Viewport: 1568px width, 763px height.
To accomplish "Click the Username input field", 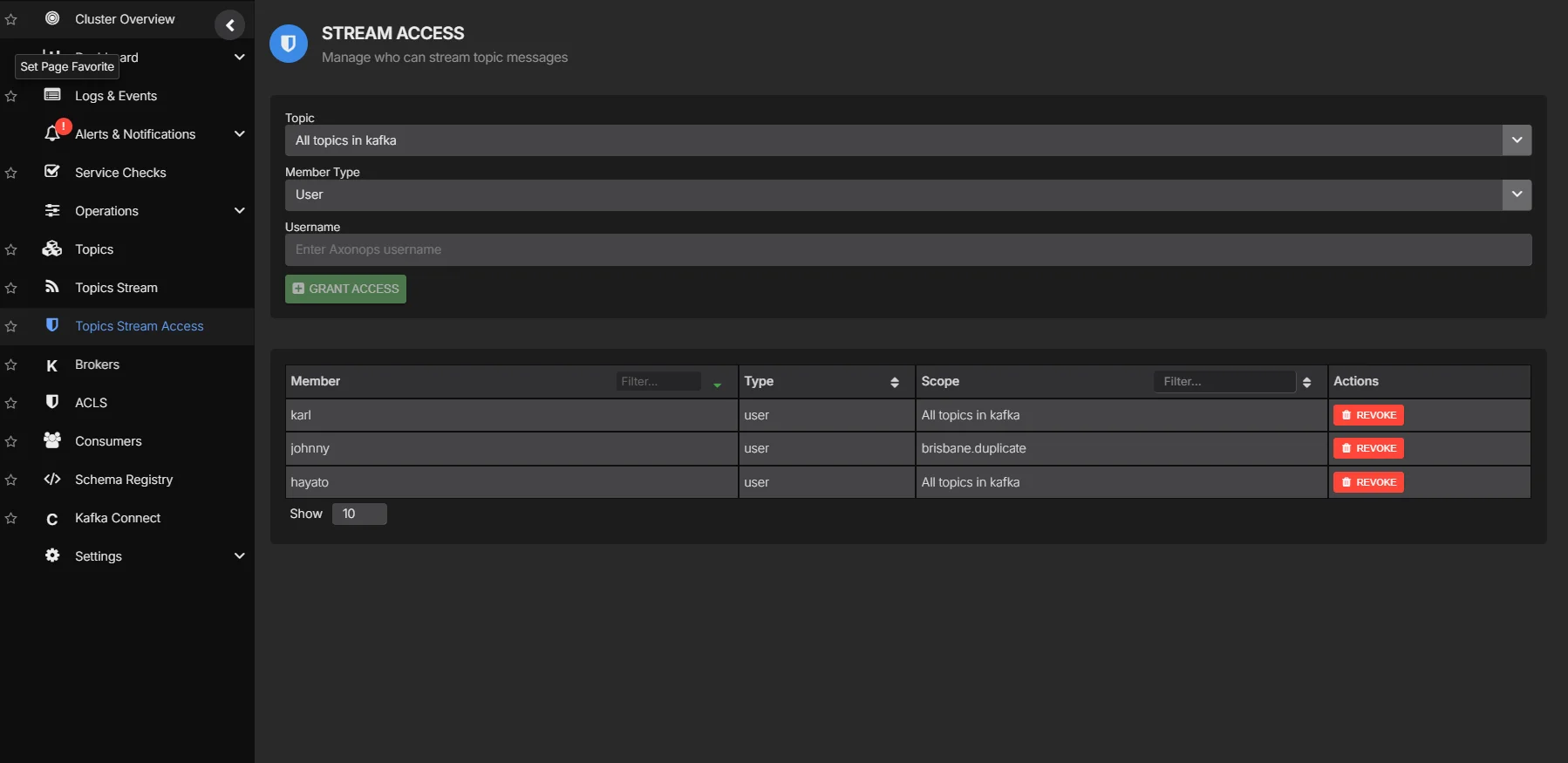I will coord(907,250).
